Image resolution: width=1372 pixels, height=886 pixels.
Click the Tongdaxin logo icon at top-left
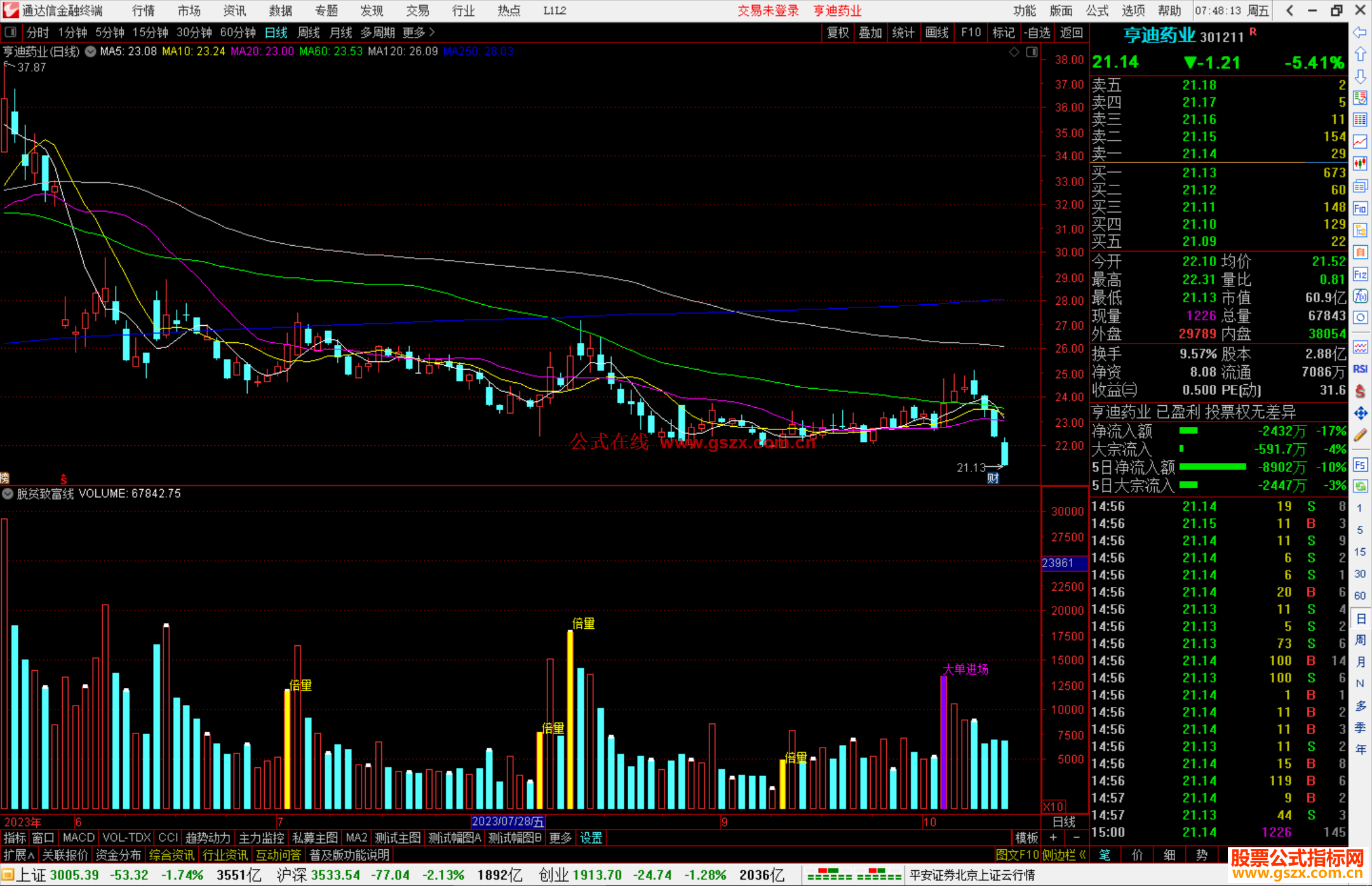(x=11, y=10)
